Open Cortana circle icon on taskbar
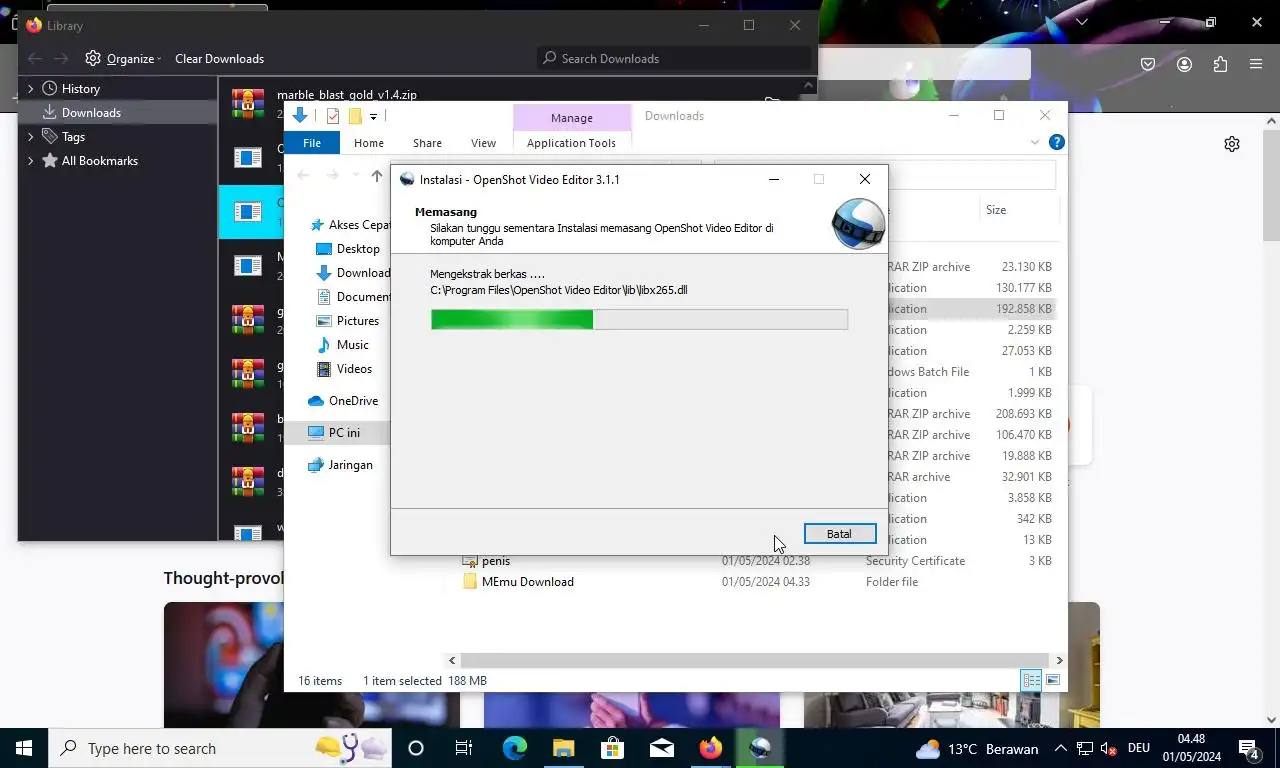Screen dimensions: 1280x768 pos(416,748)
